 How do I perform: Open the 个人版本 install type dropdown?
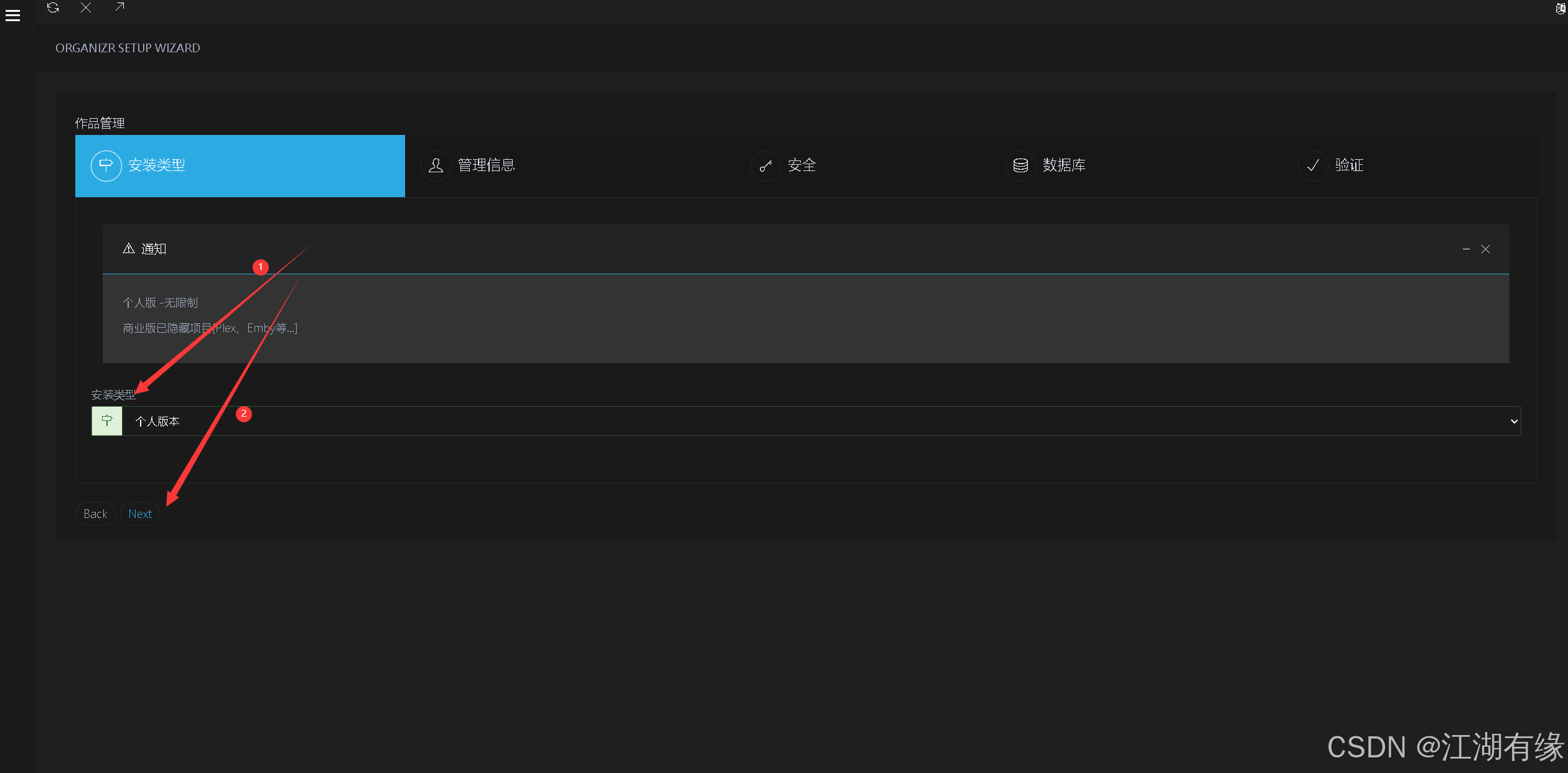click(809, 421)
